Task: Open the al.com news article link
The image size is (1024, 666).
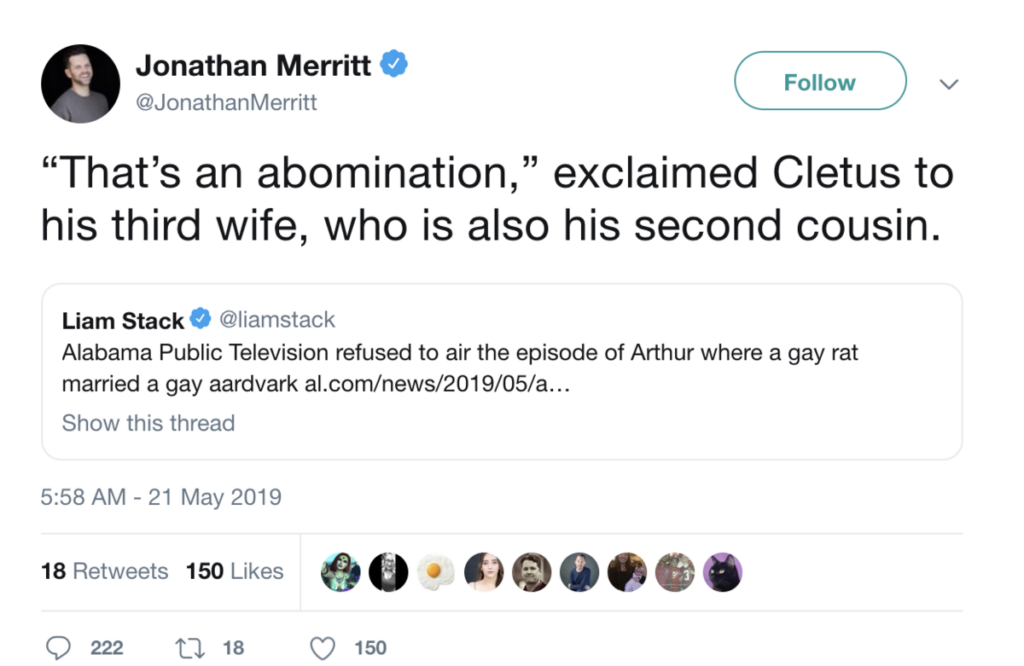Action: 438,384
